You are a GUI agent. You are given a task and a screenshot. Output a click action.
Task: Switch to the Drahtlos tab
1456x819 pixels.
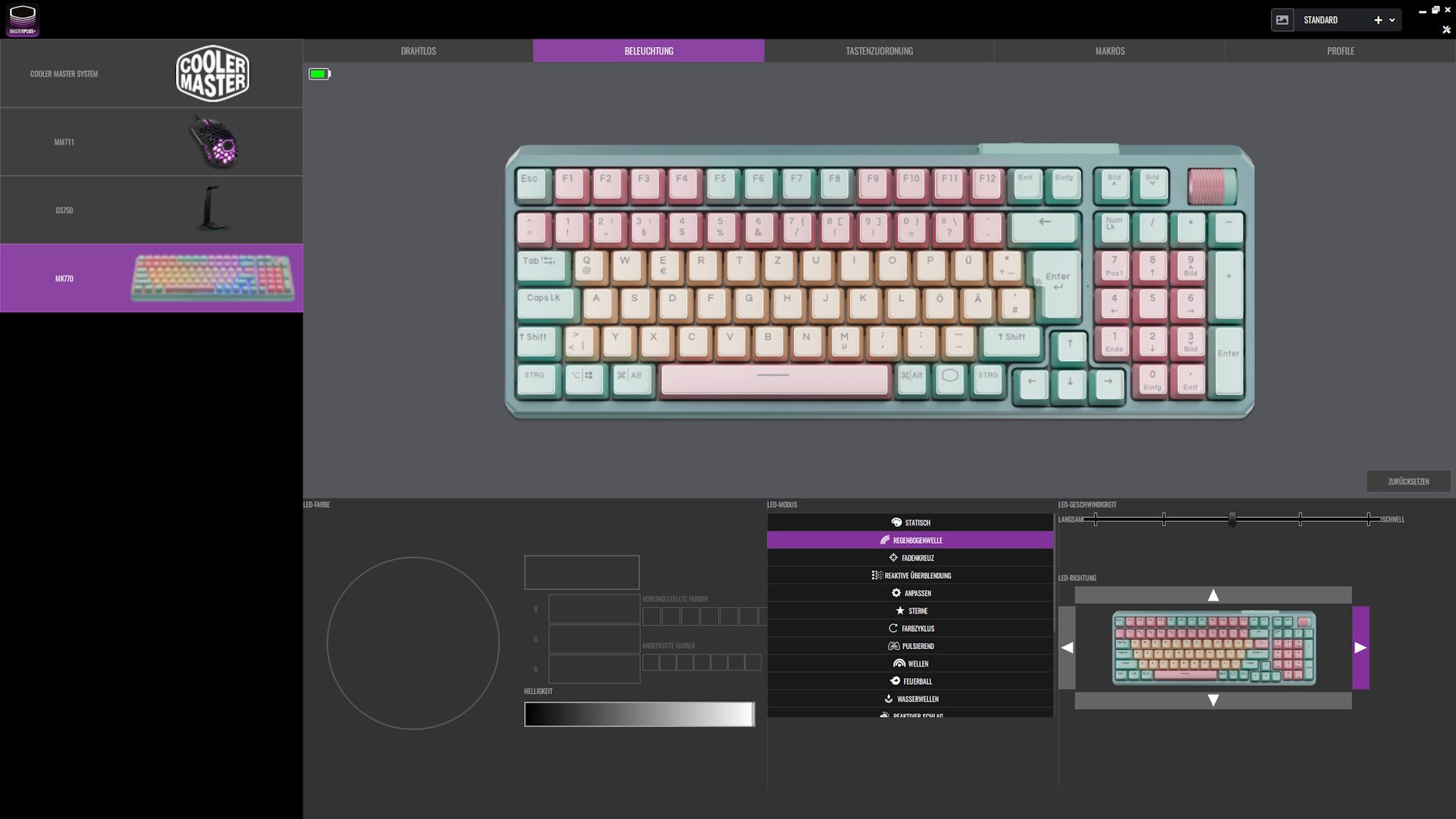pos(418,51)
